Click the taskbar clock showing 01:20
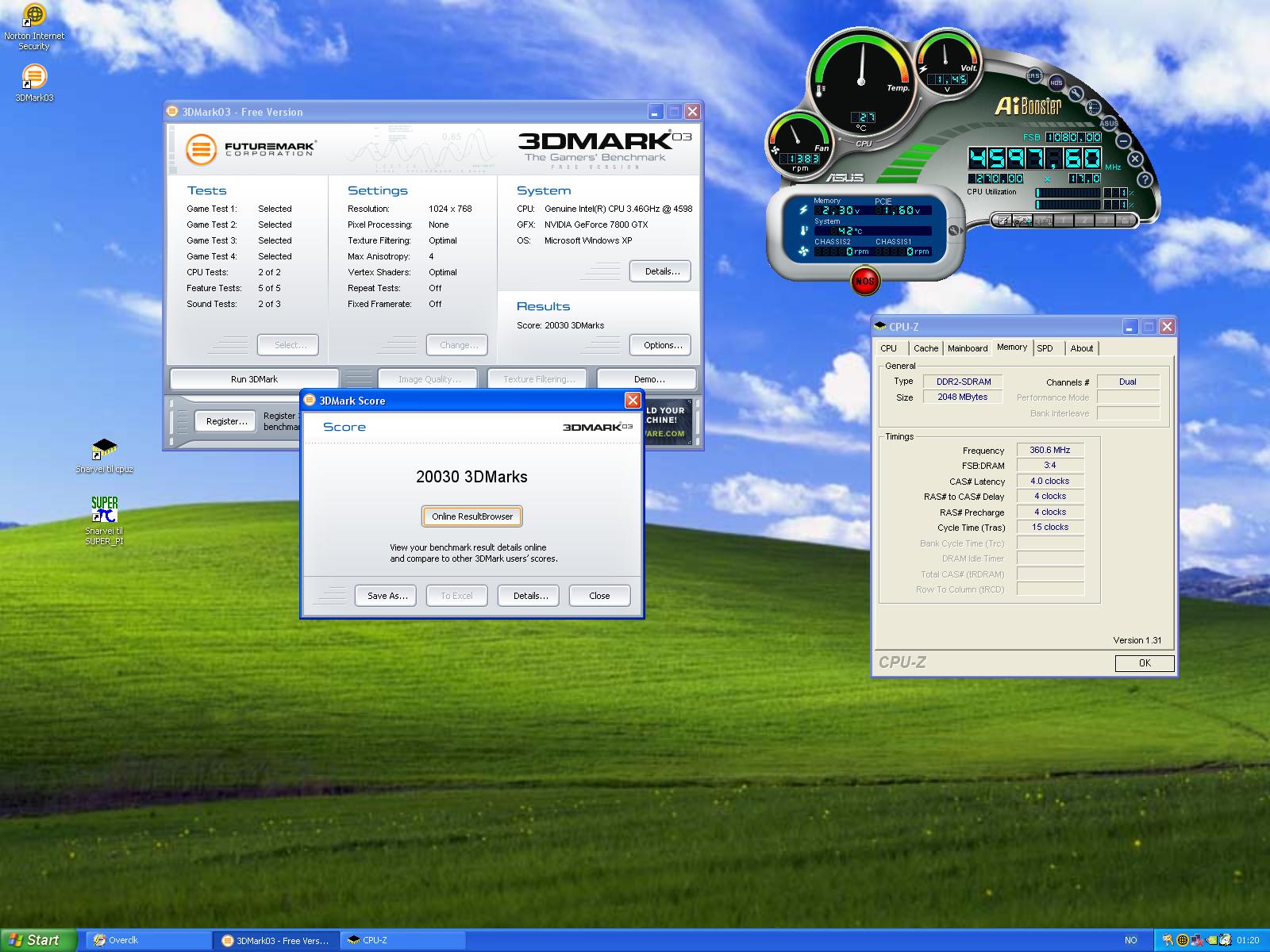1270x952 pixels. (x=1248, y=940)
